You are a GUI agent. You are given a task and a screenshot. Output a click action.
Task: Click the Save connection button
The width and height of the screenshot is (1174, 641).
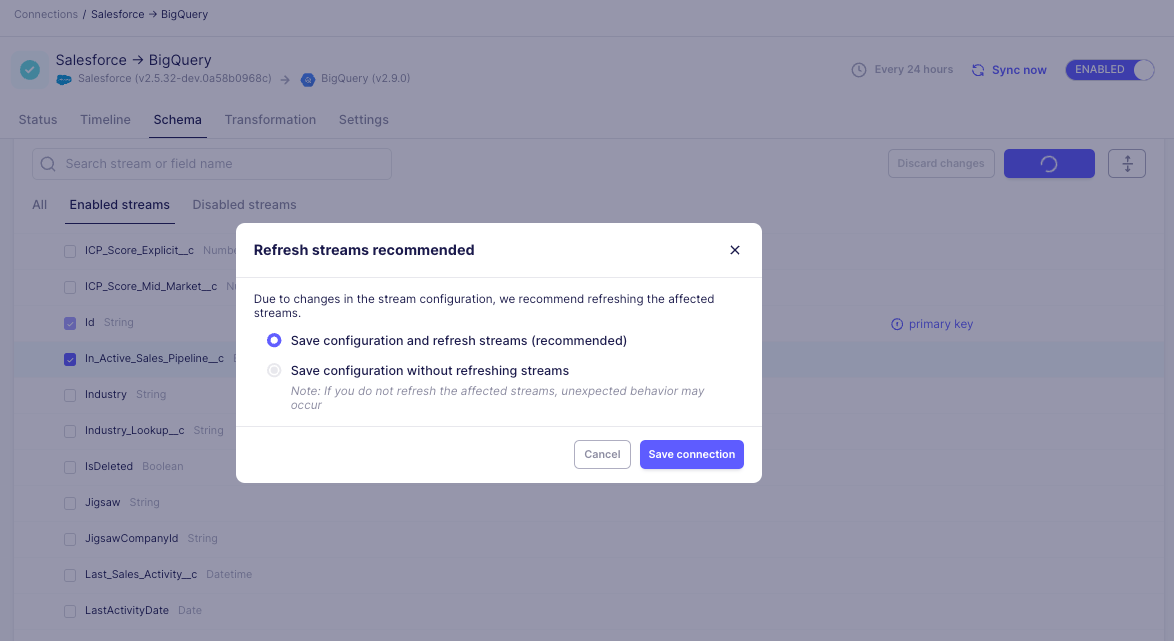(691, 454)
